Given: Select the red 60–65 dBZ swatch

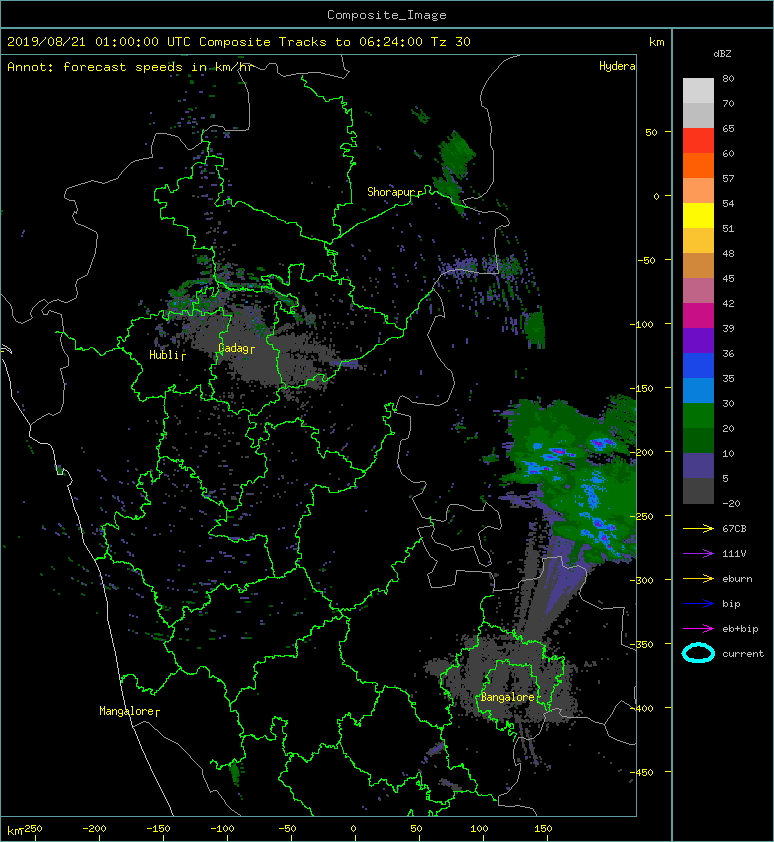Looking at the screenshot, I should point(698,141).
